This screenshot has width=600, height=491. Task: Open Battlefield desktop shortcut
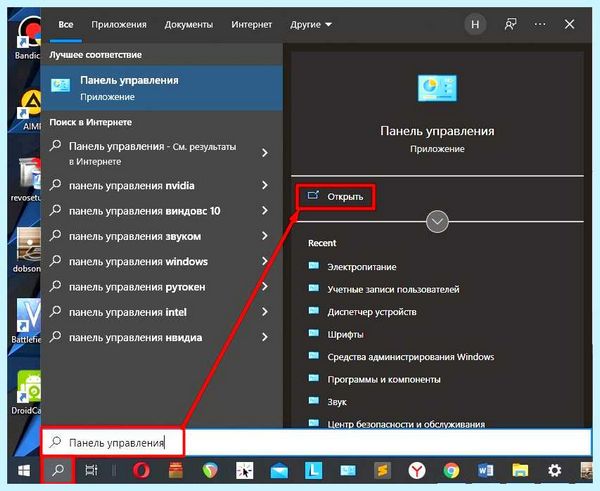click(x=27, y=321)
